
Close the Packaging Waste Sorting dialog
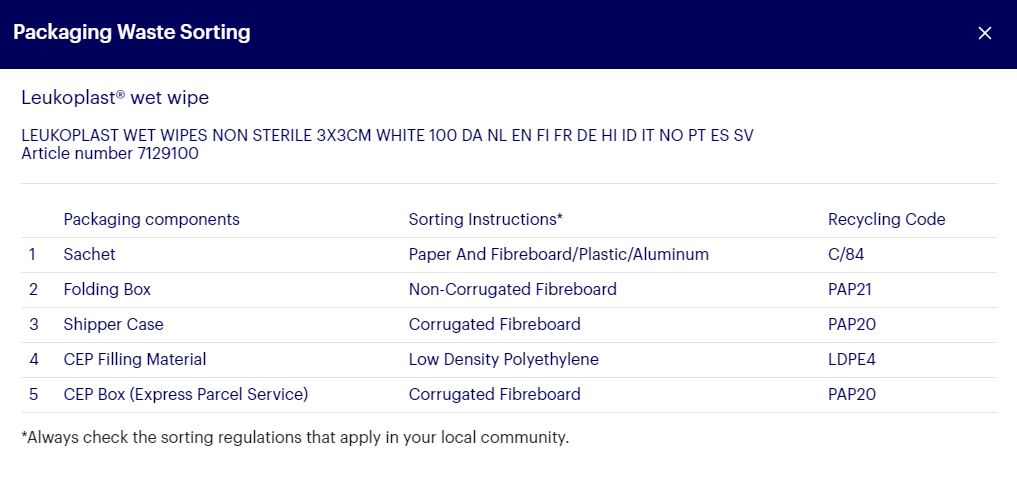point(985,33)
